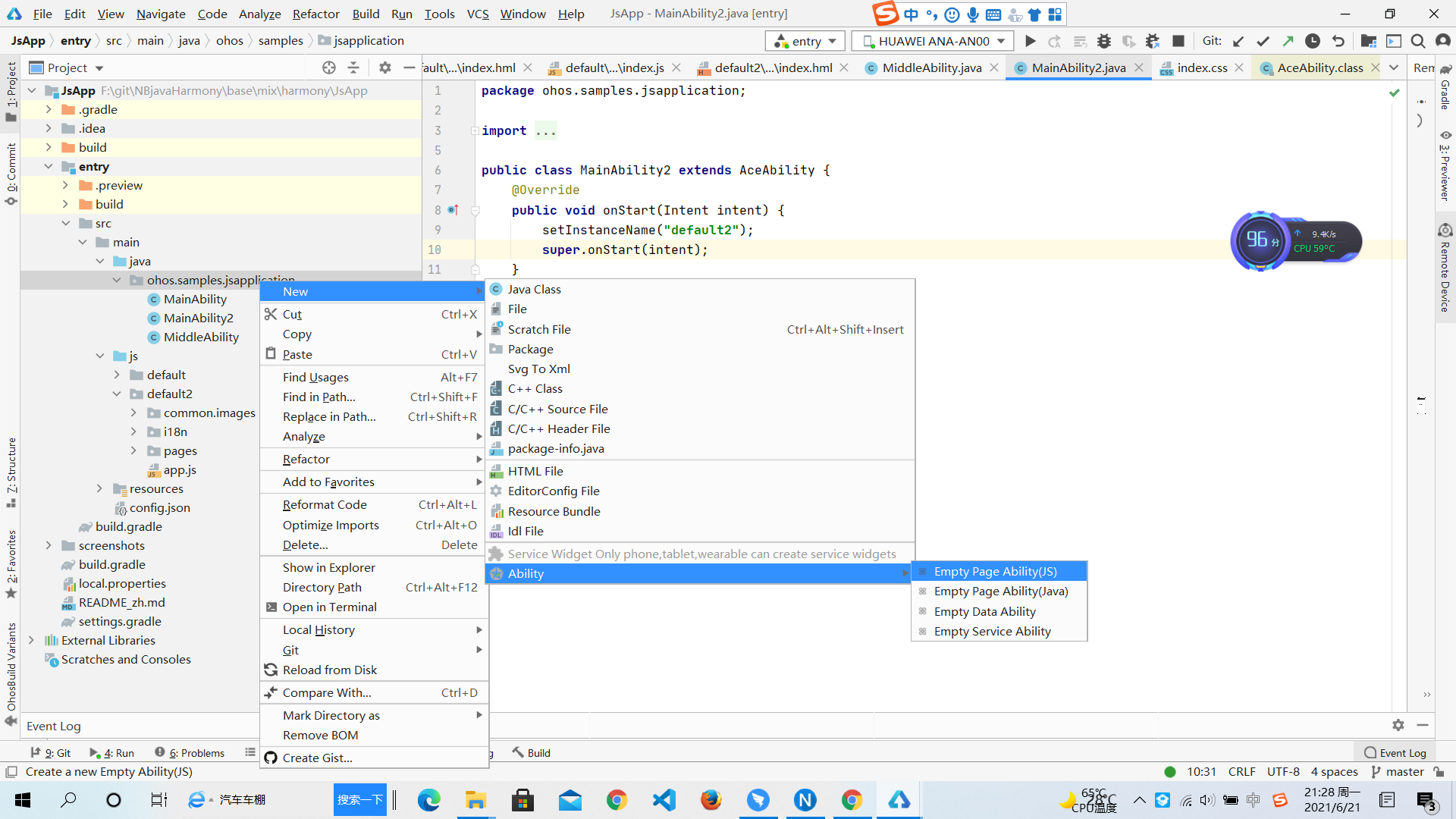Open Project panel settings gear
The height and width of the screenshot is (819, 1456).
(384, 67)
